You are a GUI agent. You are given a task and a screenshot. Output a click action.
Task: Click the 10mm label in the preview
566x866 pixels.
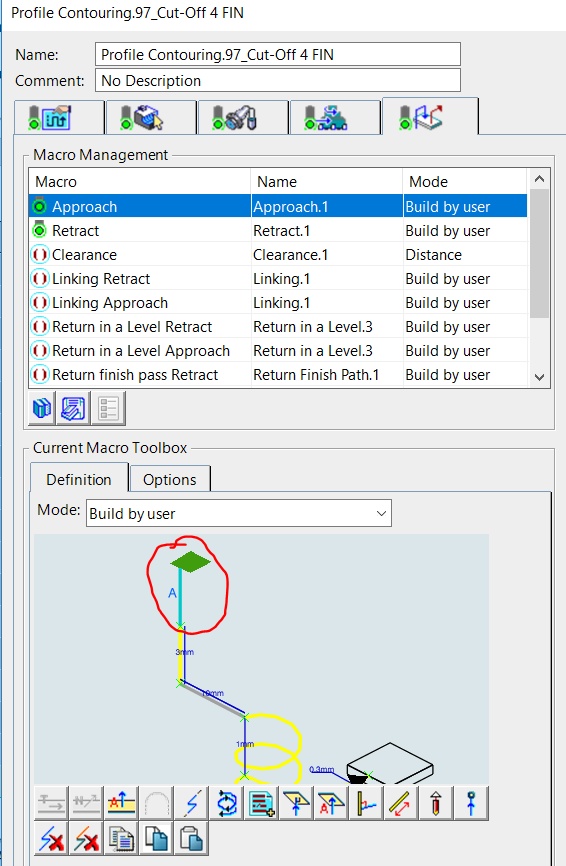(x=213, y=693)
